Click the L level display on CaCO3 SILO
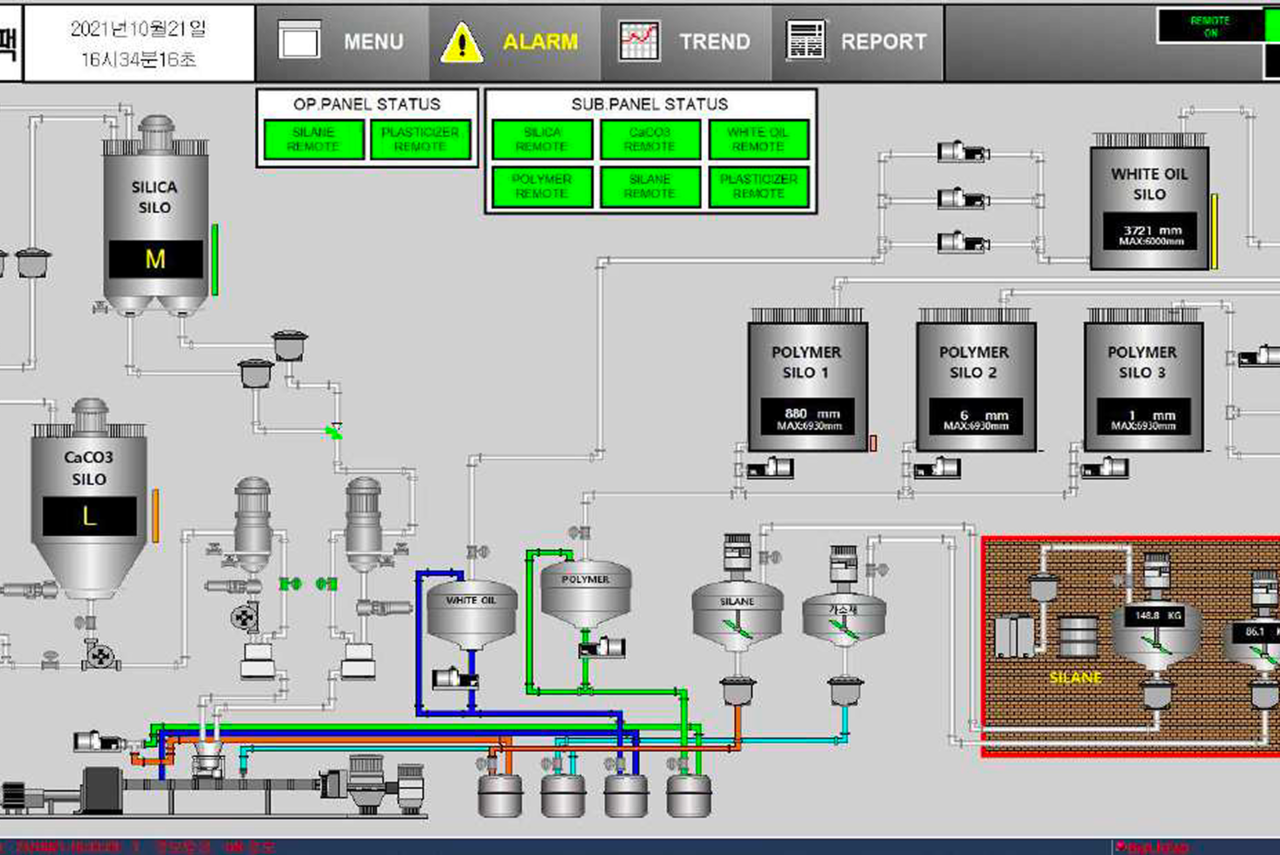This screenshot has width=1280, height=855. (x=90, y=517)
